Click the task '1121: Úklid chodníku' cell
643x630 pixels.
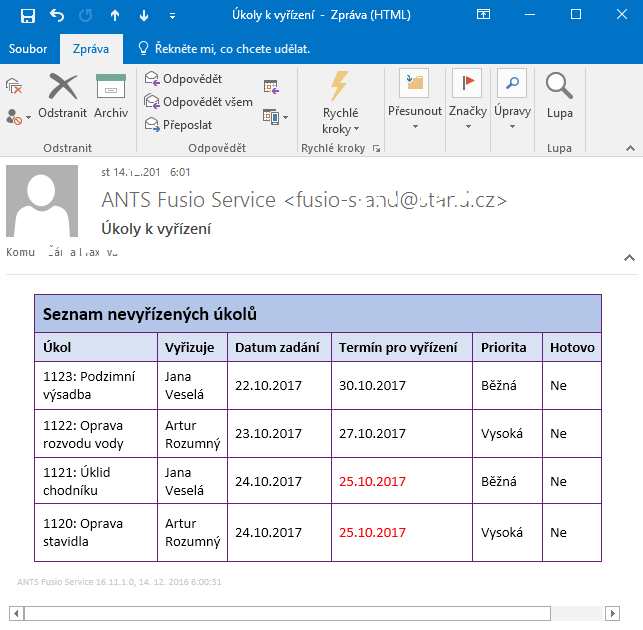[x=96, y=481]
